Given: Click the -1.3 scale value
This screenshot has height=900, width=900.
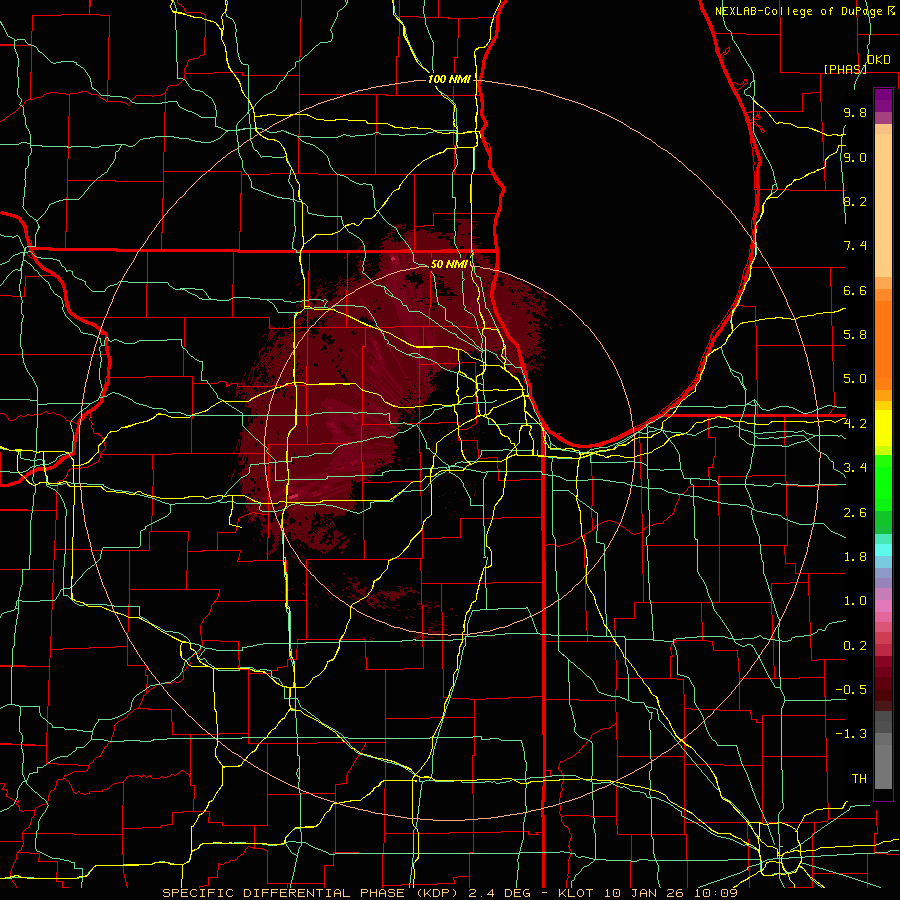Looking at the screenshot, I should (x=851, y=734).
